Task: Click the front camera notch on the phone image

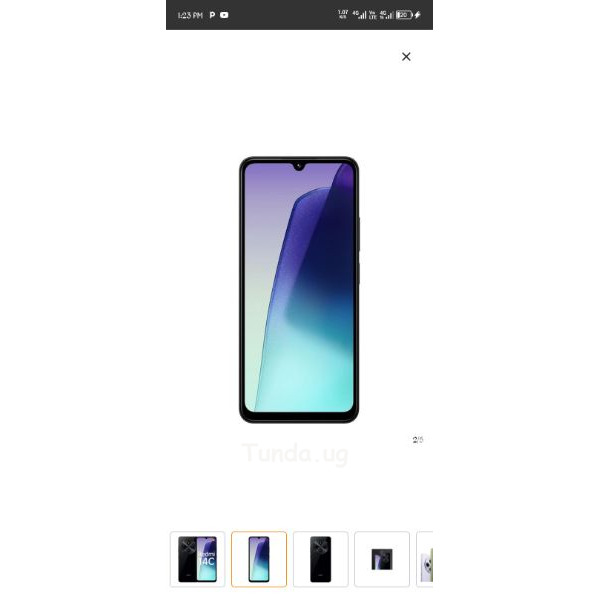Action: coord(299,166)
